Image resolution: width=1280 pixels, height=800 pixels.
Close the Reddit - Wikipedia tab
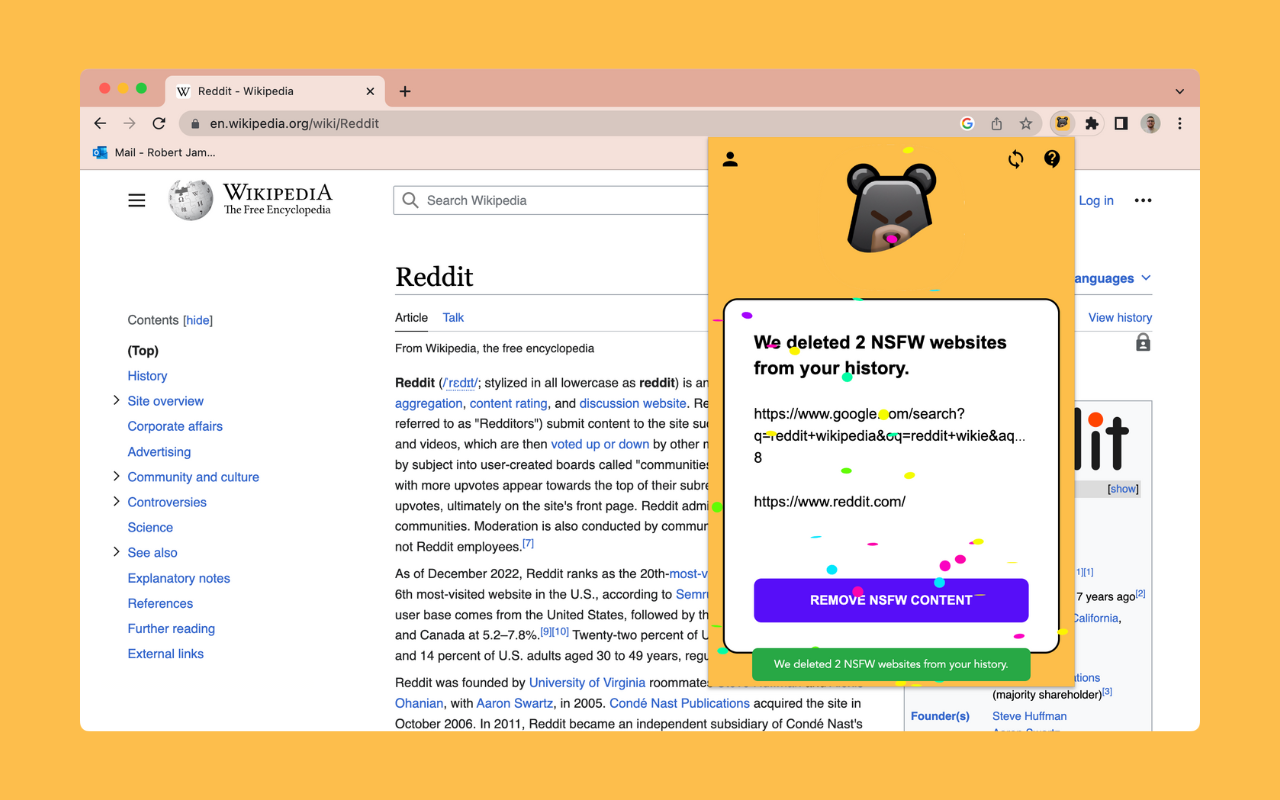coord(370,91)
